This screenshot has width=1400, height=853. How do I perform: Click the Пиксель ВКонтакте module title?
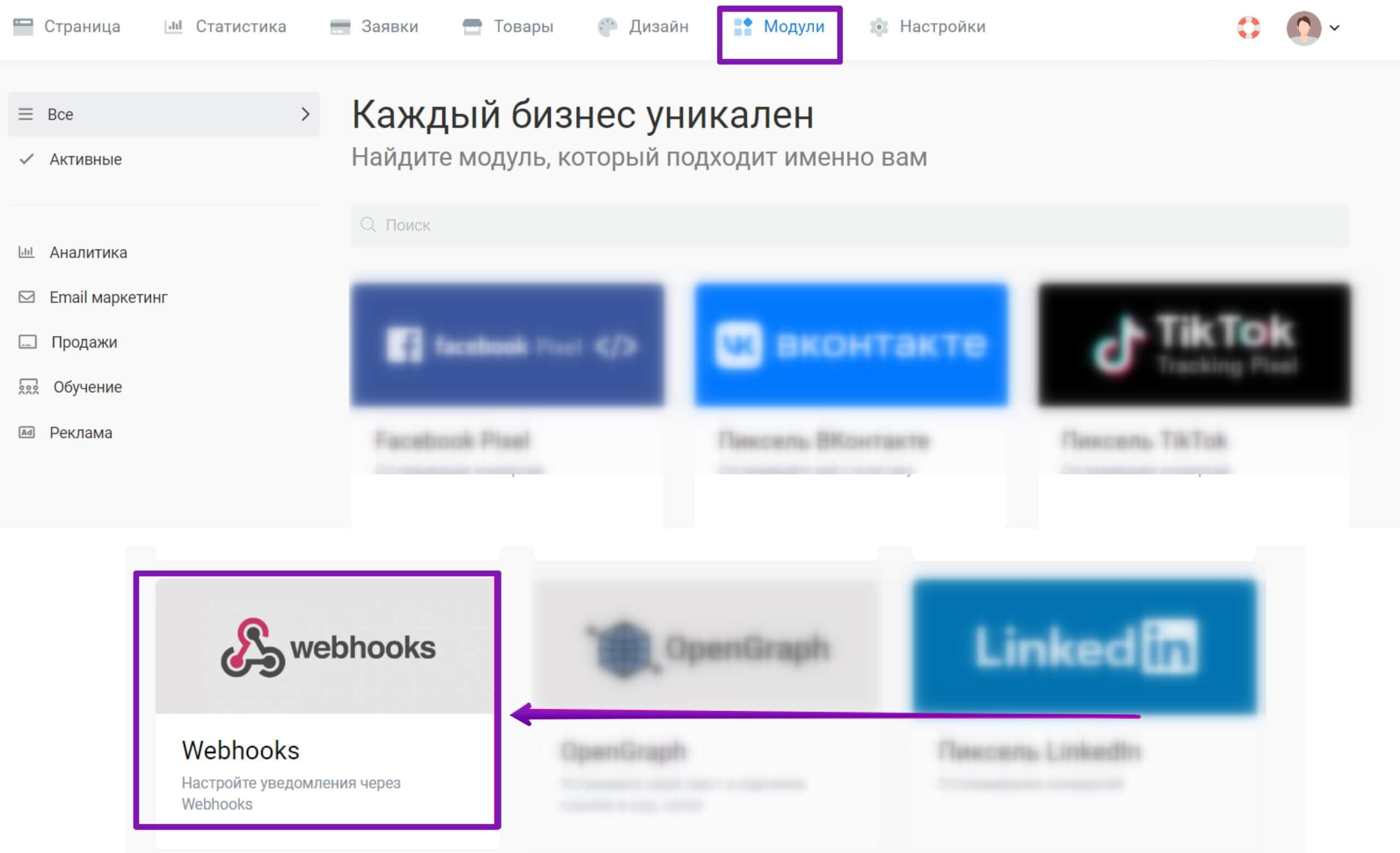[x=824, y=440]
